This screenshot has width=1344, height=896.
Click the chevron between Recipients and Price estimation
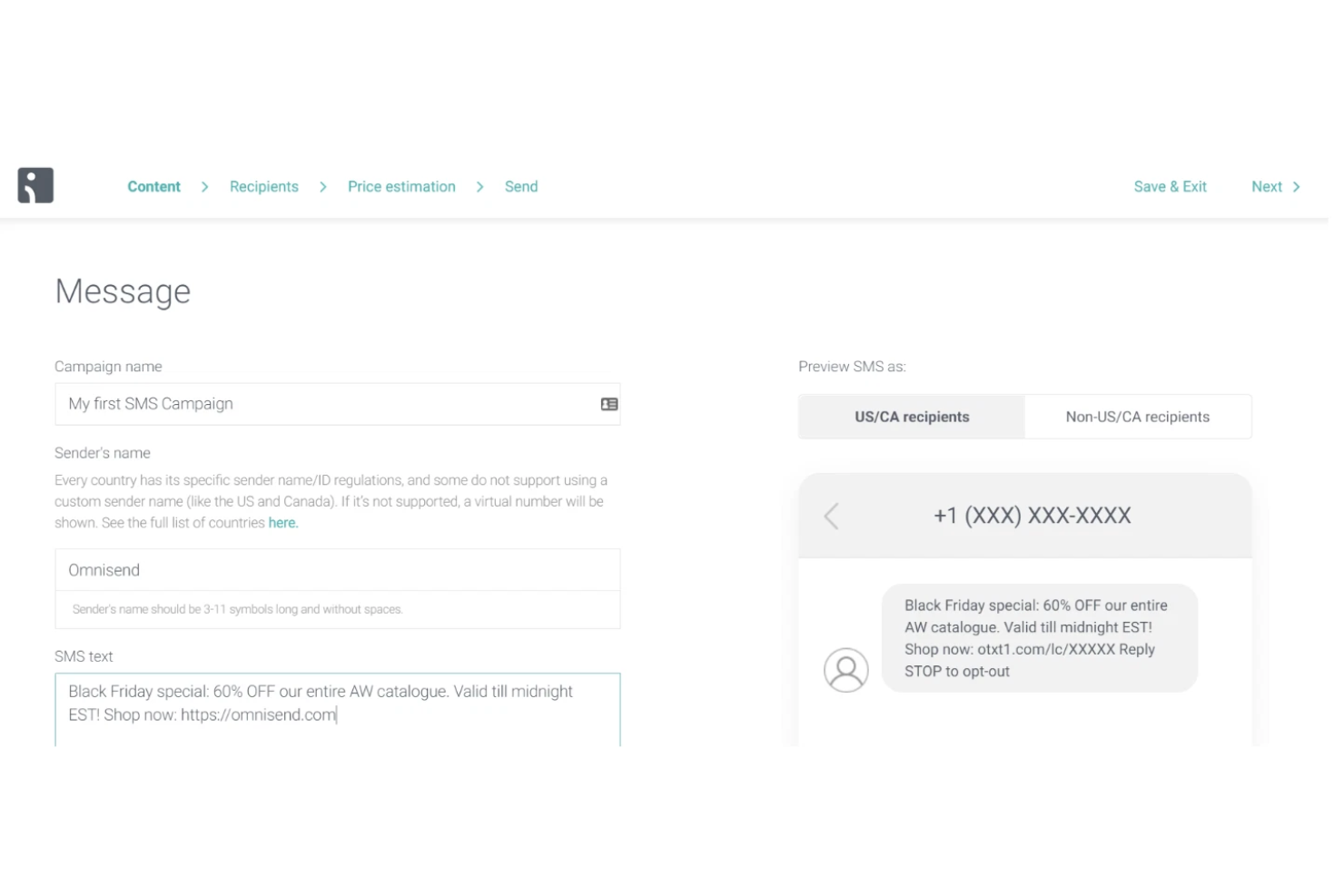coord(323,186)
